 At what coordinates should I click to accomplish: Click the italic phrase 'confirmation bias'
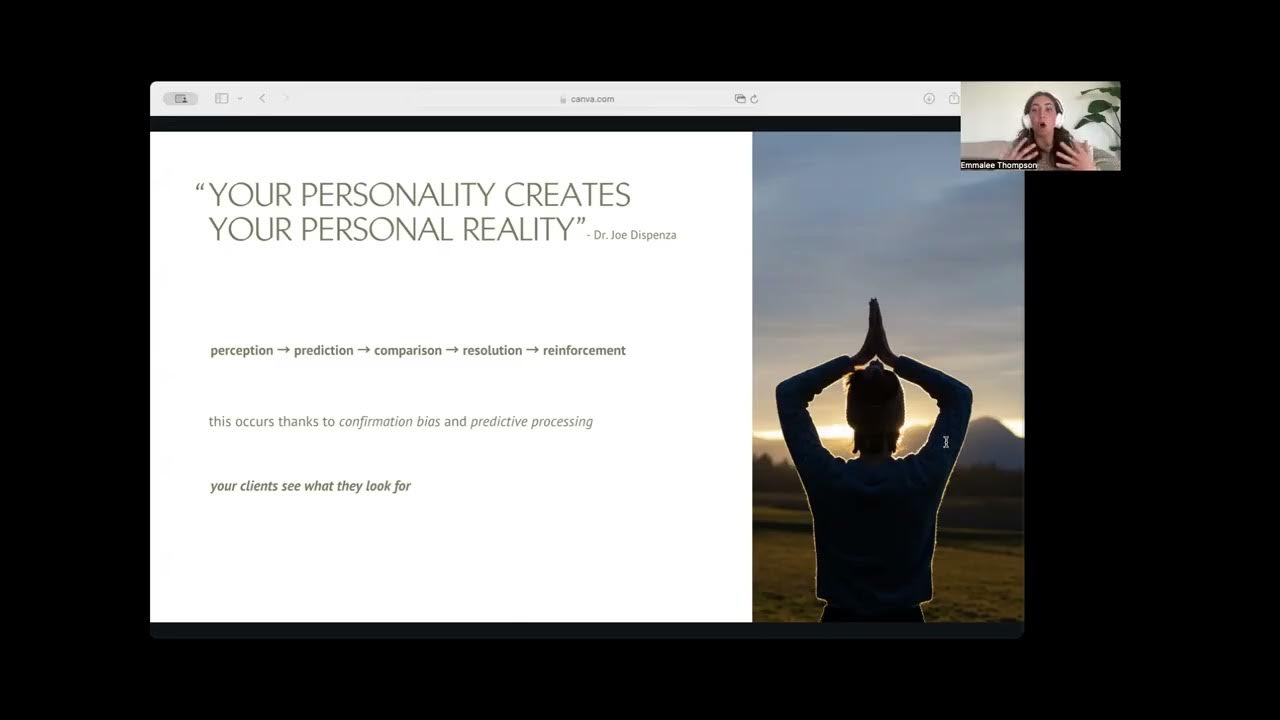[389, 422]
